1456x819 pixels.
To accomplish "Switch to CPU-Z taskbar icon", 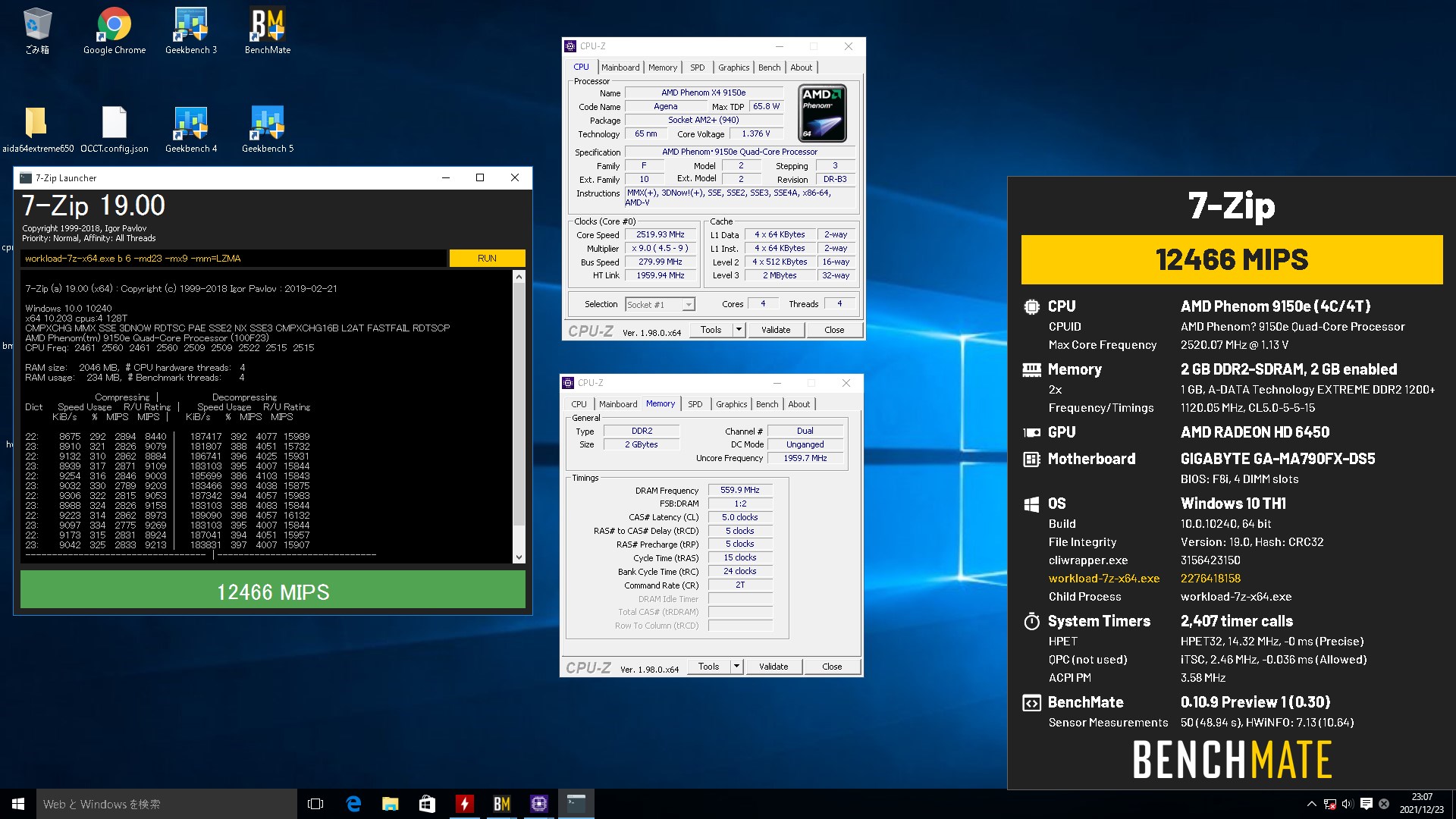I will (x=538, y=804).
